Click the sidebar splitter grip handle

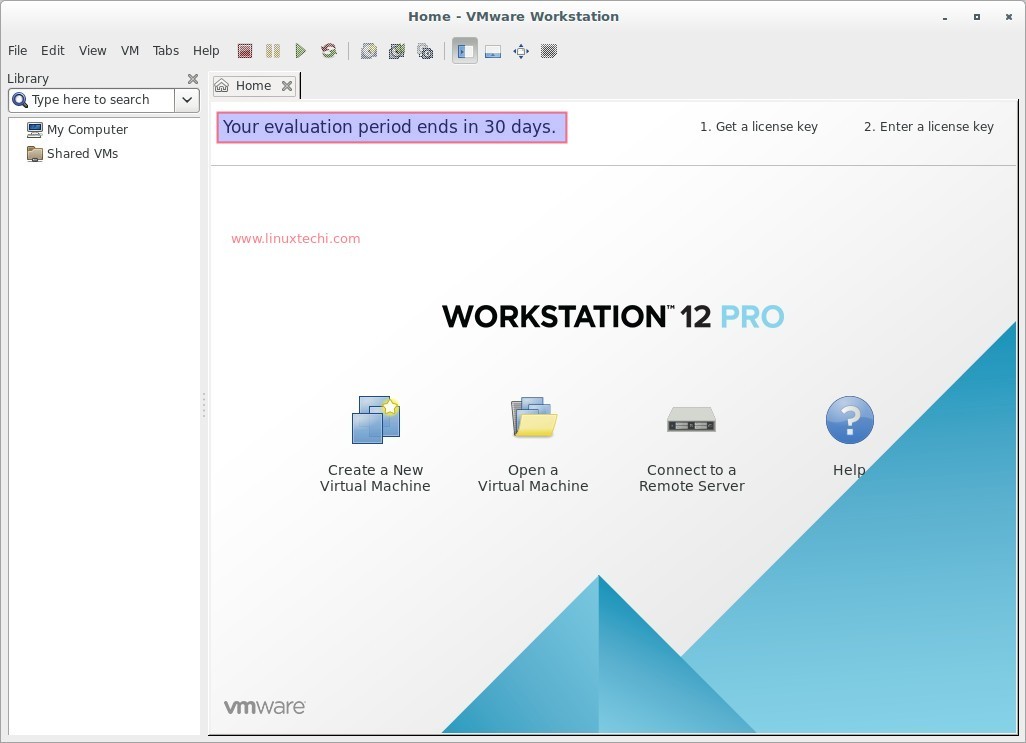(204, 405)
